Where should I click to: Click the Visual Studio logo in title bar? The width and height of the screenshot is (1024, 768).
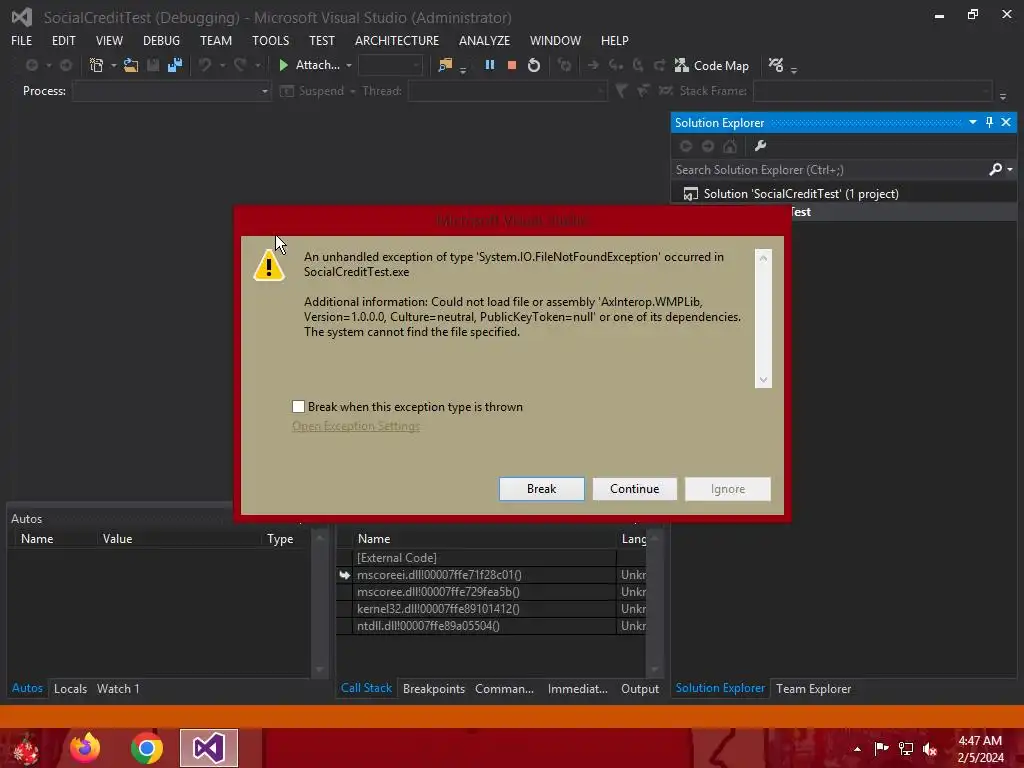point(22,18)
